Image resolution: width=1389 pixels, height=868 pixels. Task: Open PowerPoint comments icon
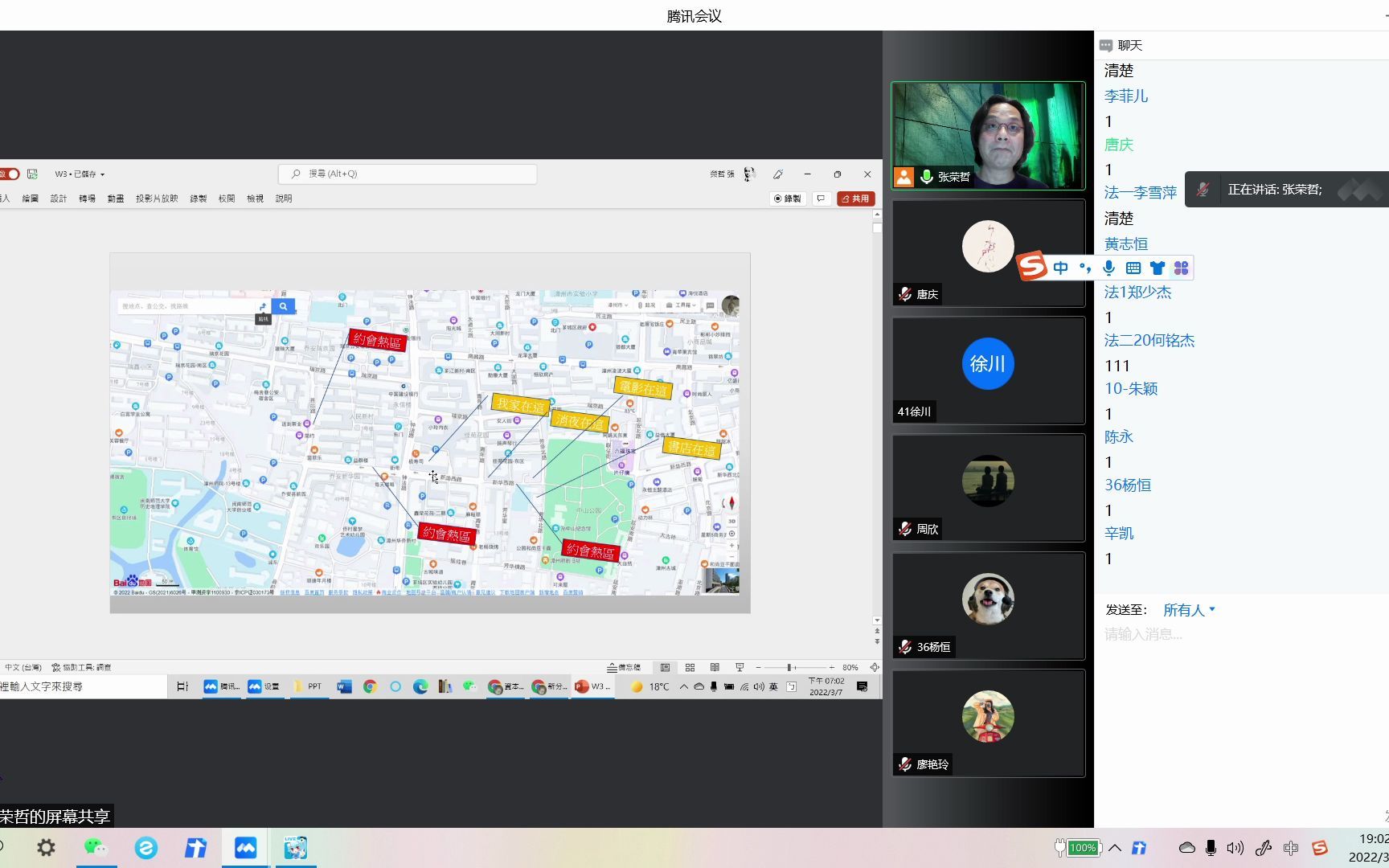click(x=821, y=199)
